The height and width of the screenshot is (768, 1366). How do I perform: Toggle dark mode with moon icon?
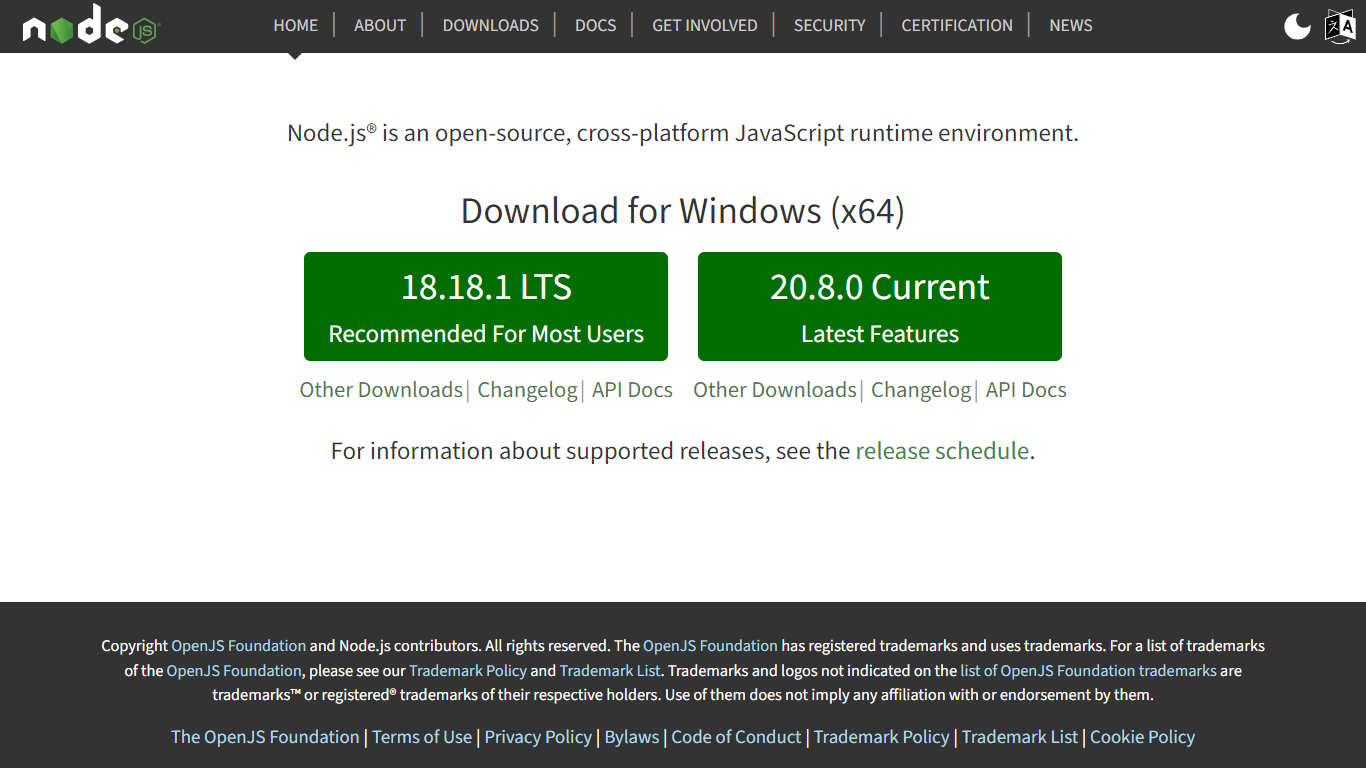click(x=1297, y=26)
